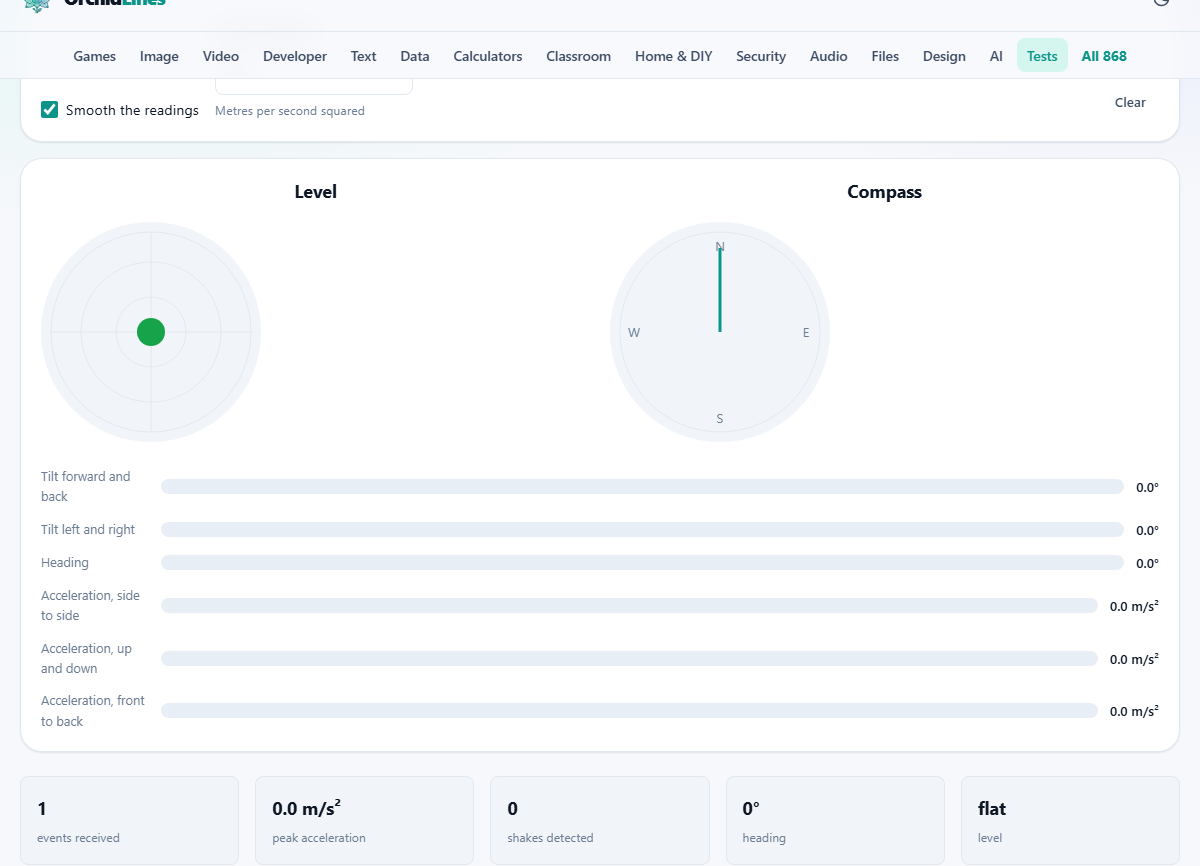
Task: Click the shakes detected stat card
Action: coord(600,821)
